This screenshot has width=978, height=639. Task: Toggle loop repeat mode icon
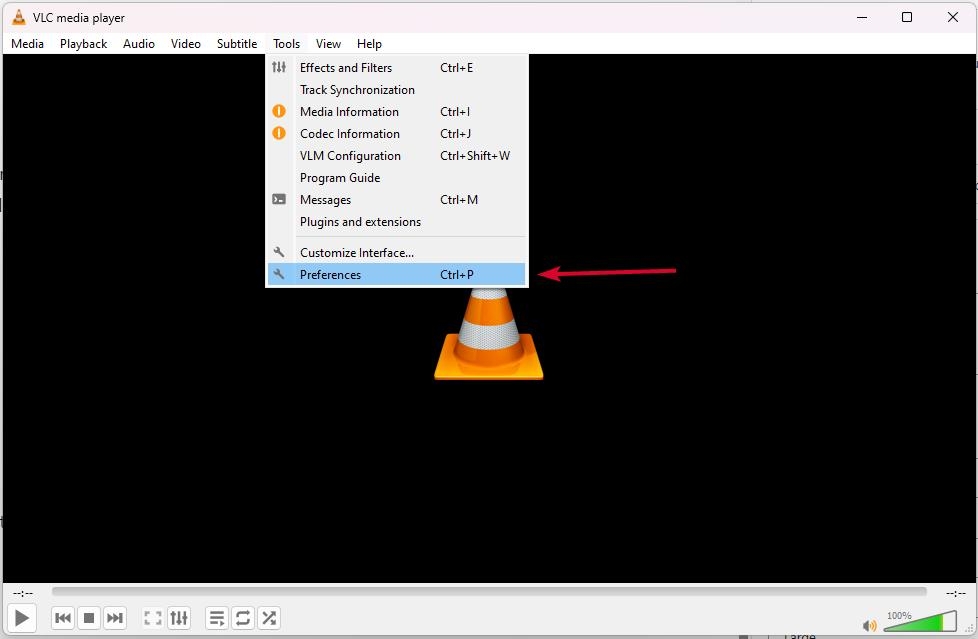(243, 618)
